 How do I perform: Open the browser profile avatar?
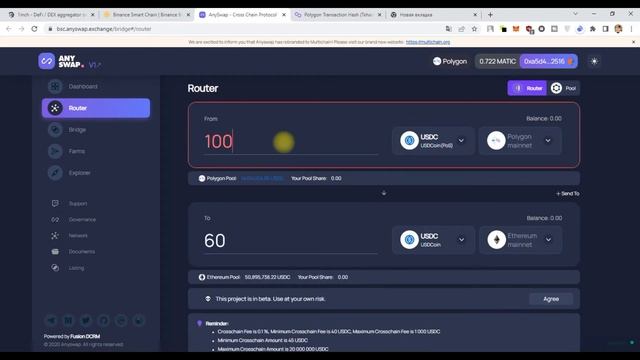point(618,29)
